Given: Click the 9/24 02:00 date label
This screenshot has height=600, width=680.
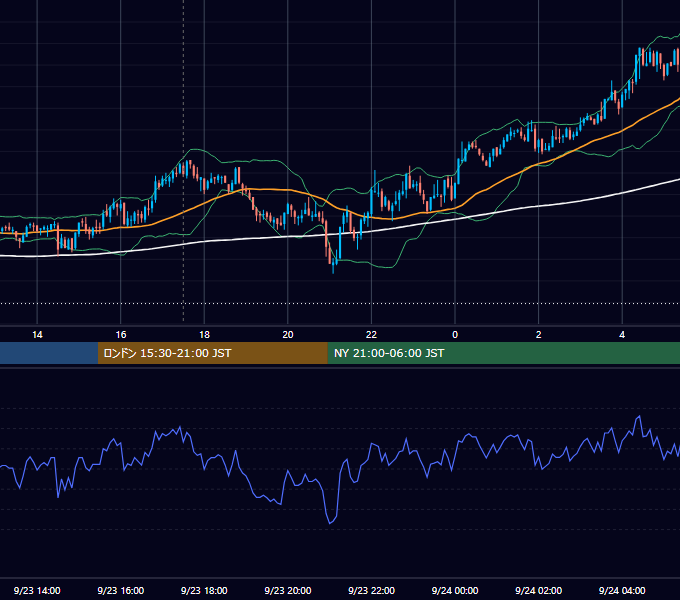Looking at the screenshot, I should [538, 590].
